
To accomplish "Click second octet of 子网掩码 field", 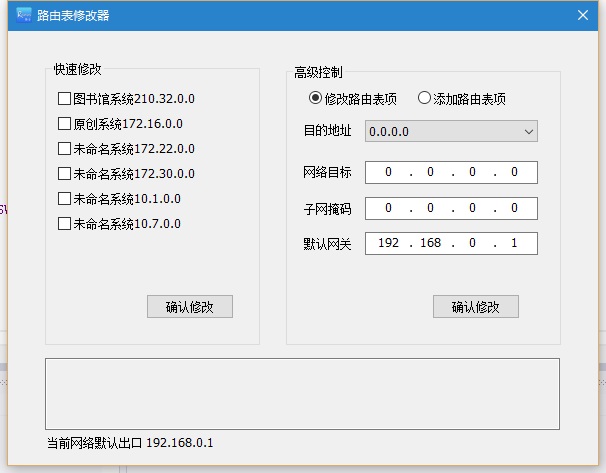I will (431, 208).
